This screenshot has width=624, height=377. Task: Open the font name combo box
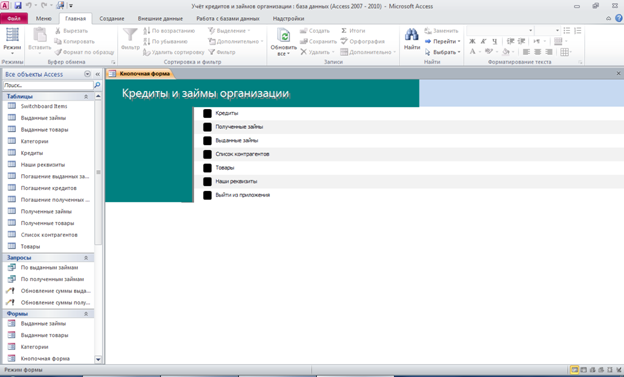500,31
